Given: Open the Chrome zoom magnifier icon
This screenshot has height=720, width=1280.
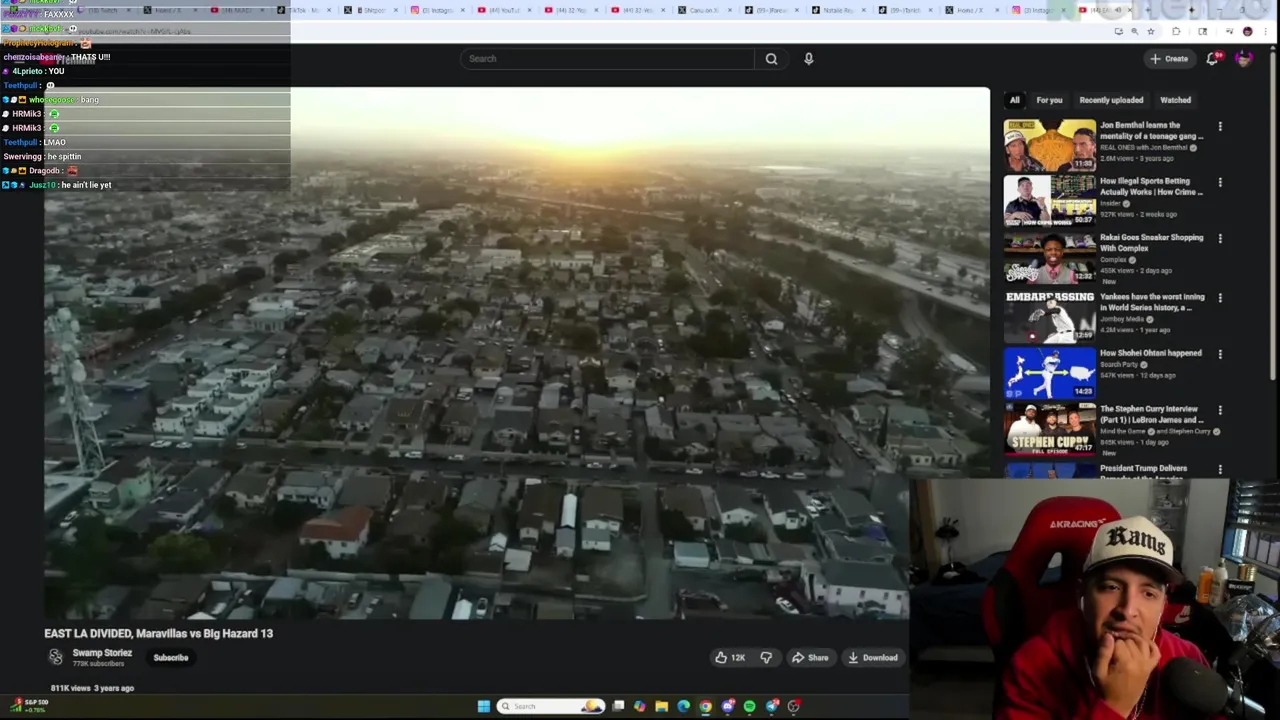Looking at the screenshot, I should (x=1134, y=32).
